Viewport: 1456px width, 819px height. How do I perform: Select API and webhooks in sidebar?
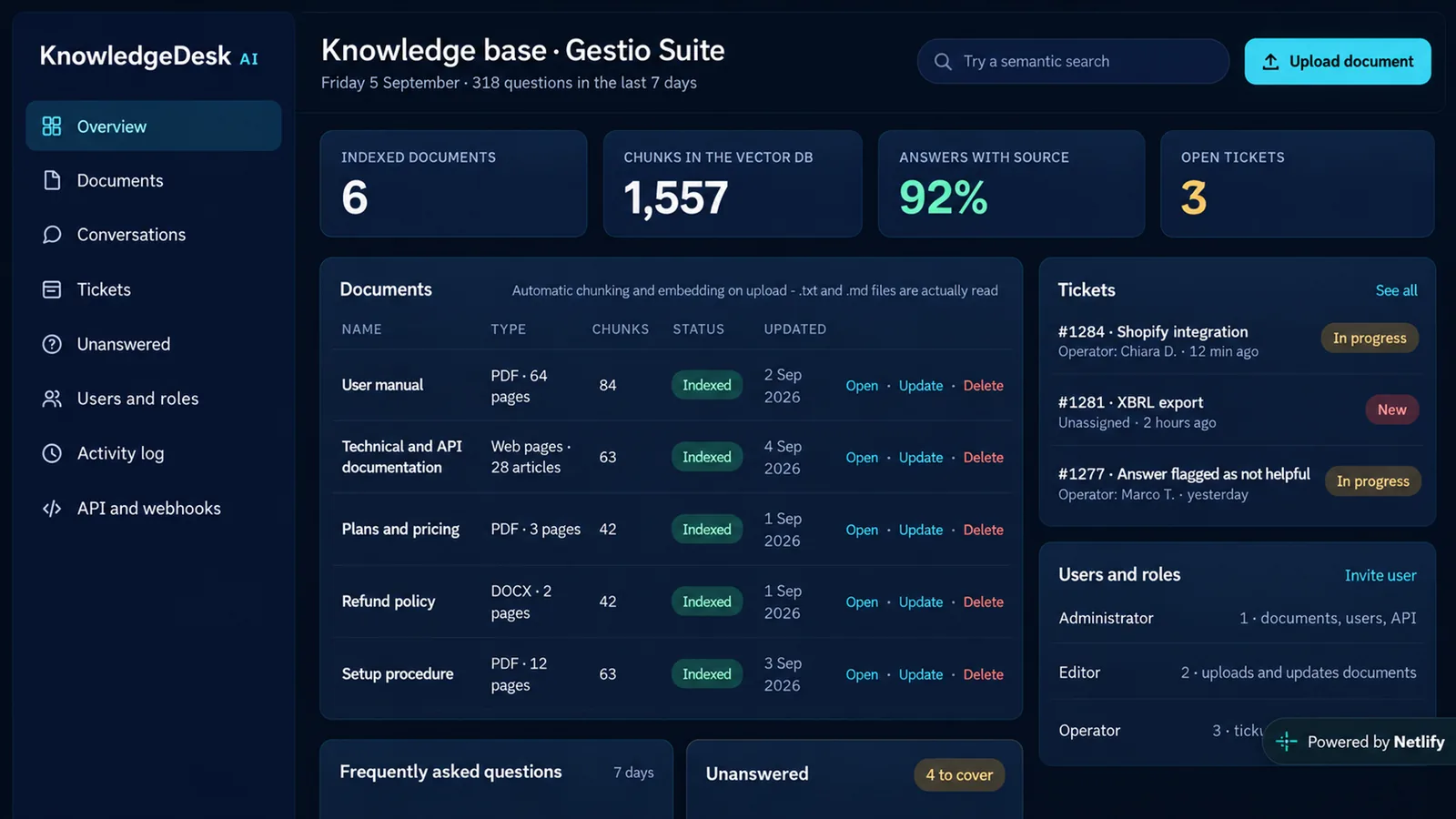point(153,508)
